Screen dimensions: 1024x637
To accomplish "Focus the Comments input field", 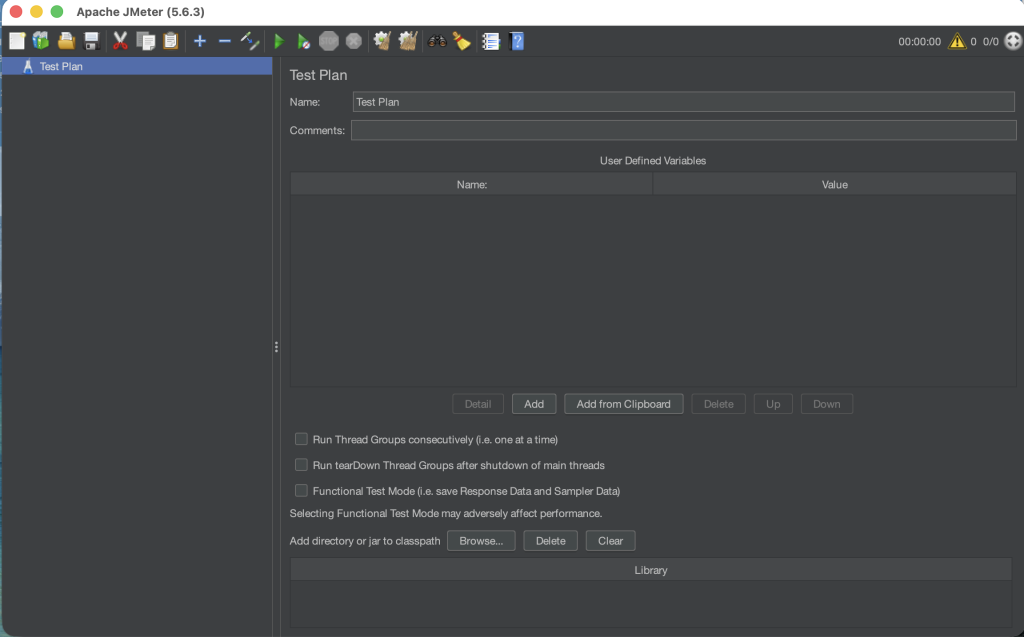I will coord(684,130).
